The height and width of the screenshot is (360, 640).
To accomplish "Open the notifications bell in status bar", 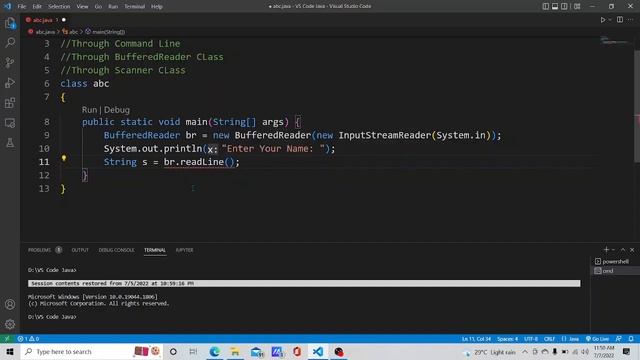I will (631, 339).
